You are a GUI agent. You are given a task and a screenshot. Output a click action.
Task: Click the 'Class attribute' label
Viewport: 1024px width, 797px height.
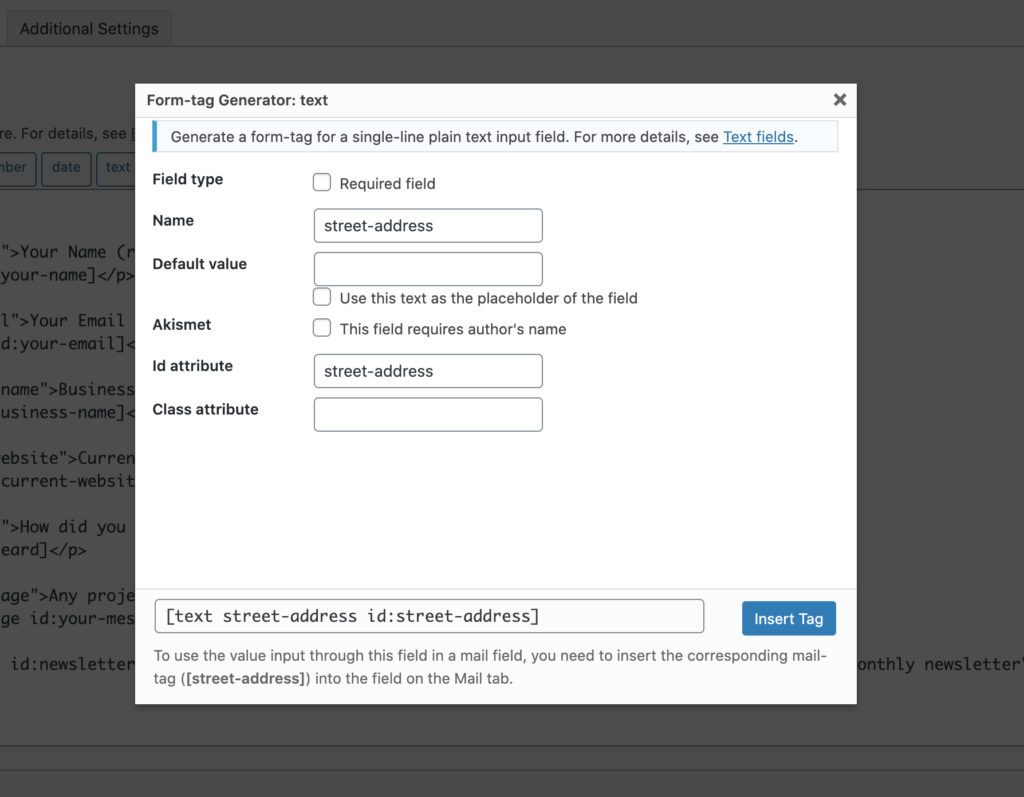(x=205, y=409)
